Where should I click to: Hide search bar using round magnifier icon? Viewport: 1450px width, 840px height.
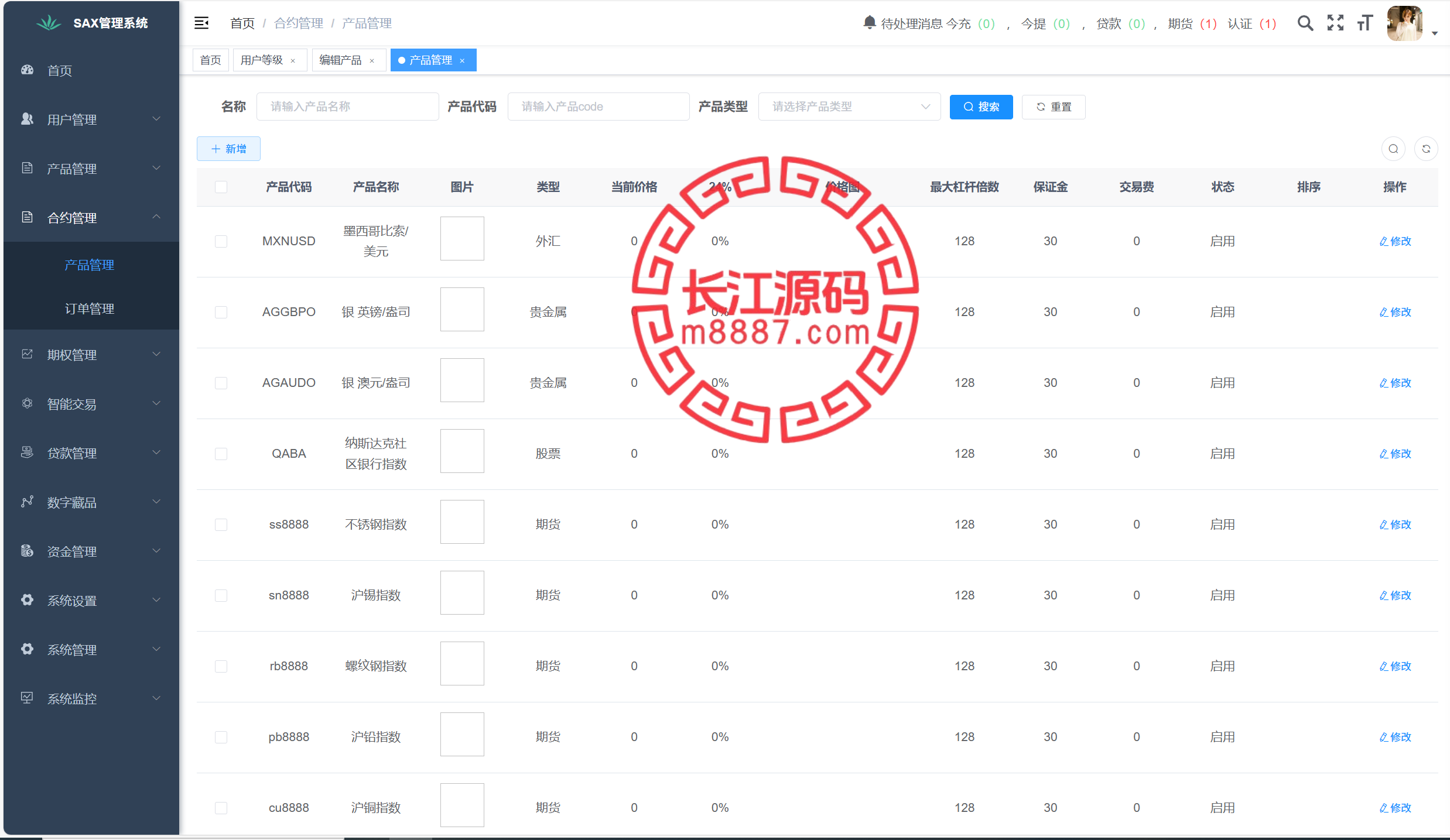(x=1393, y=149)
